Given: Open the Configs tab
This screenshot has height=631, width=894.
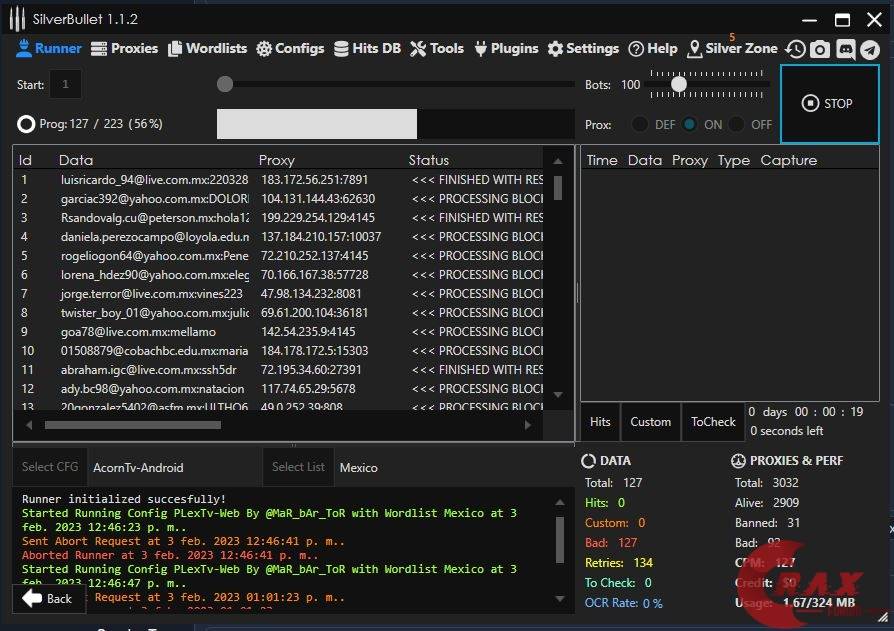Looking at the screenshot, I should tap(290, 48).
